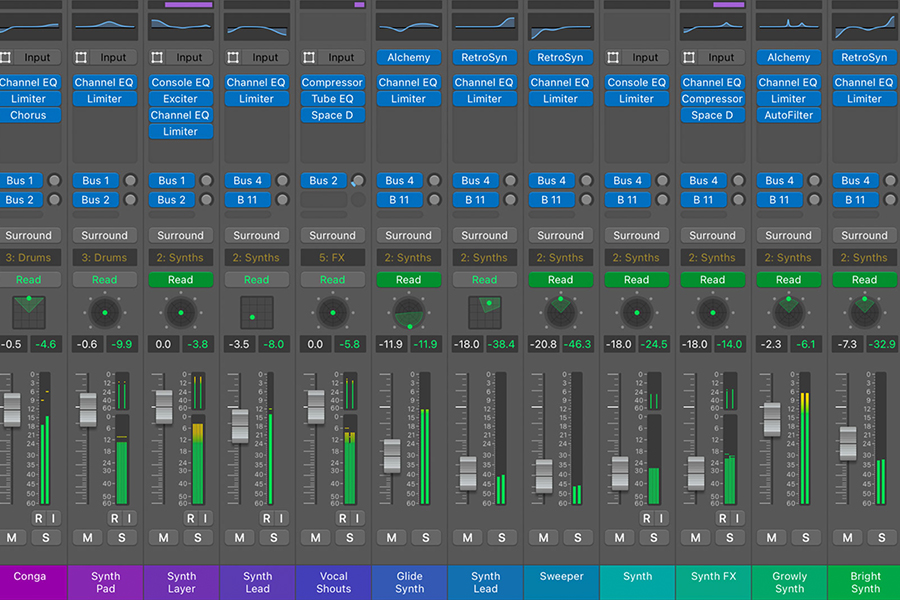The image size is (900, 600).
Task: Solo the Sweeper channel
Action: point(577,538)
